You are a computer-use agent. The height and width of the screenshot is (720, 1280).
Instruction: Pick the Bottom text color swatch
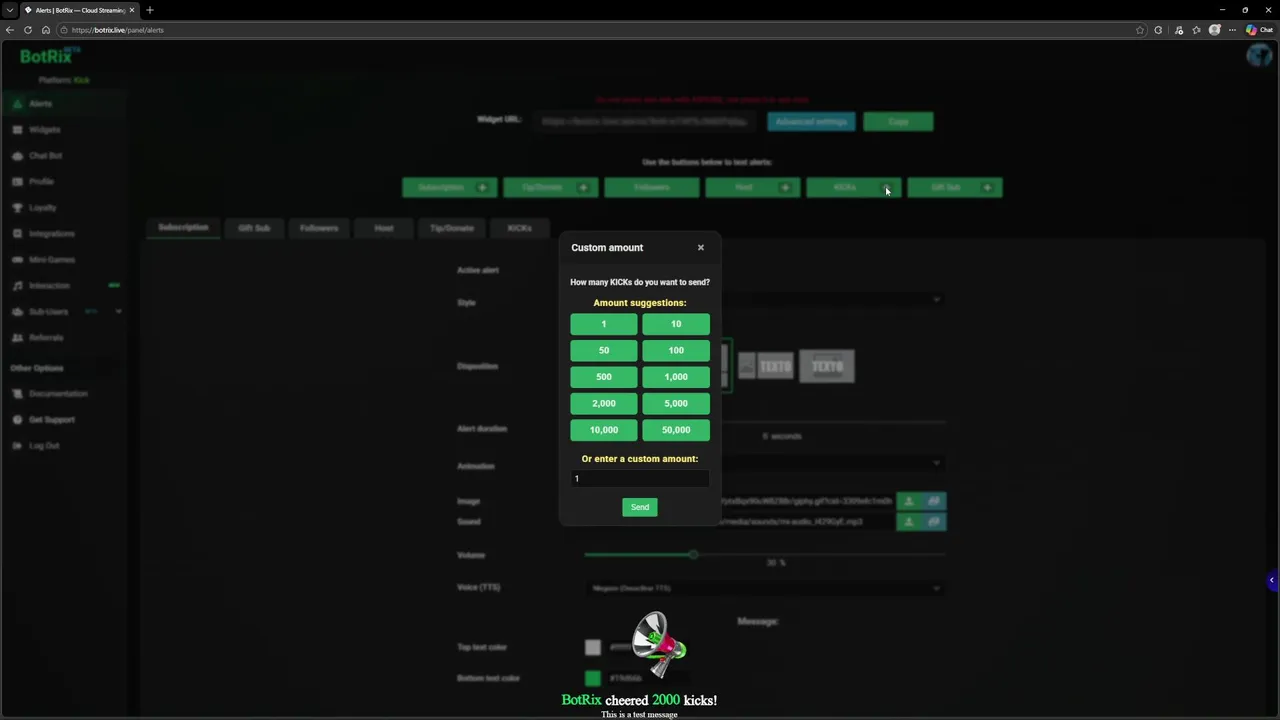pos(593,679)
